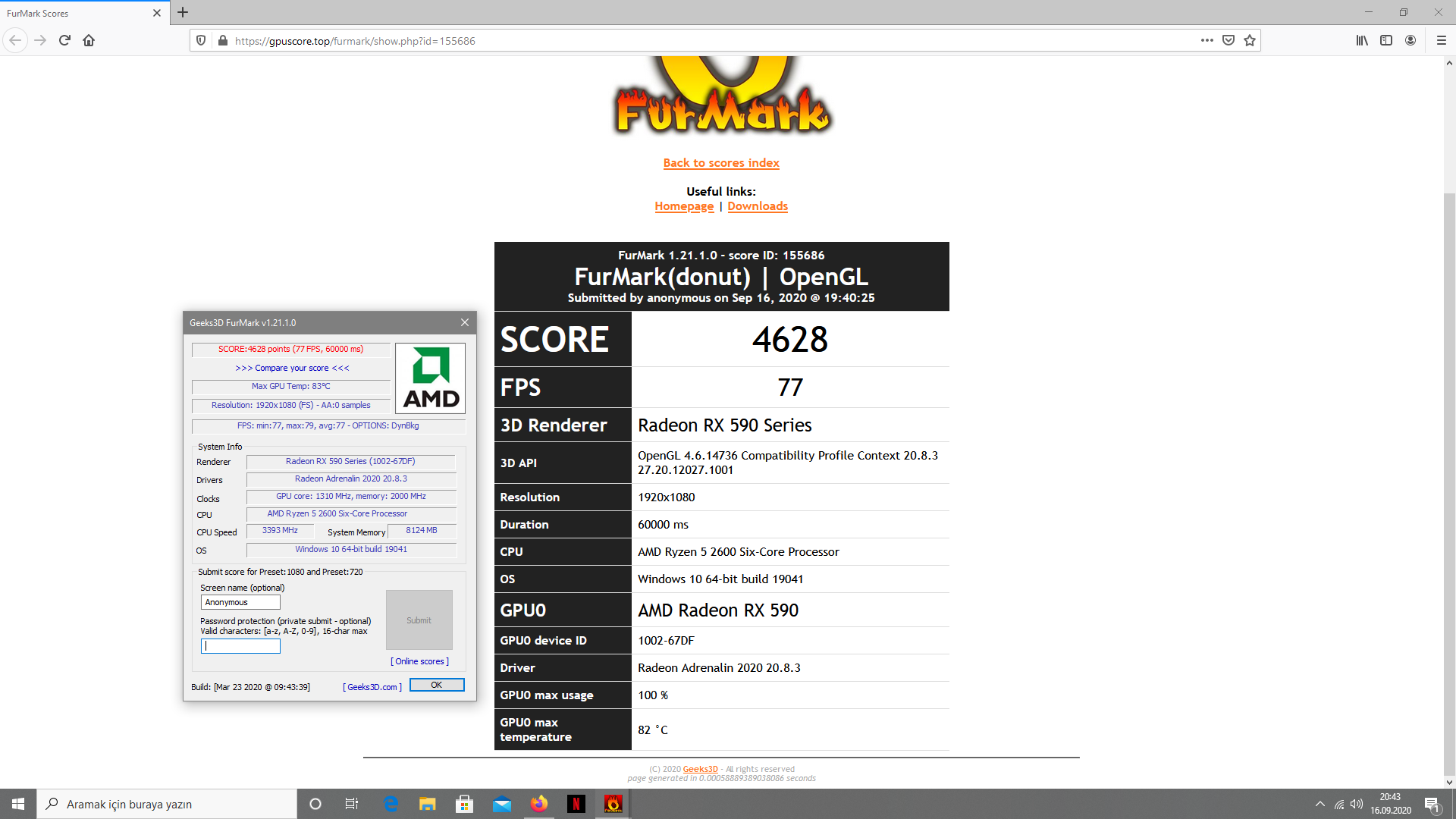Click OK in the FurMark dialog
Image resolution: width=1456 pixels, height=819 pixels.
coord(437,685)
